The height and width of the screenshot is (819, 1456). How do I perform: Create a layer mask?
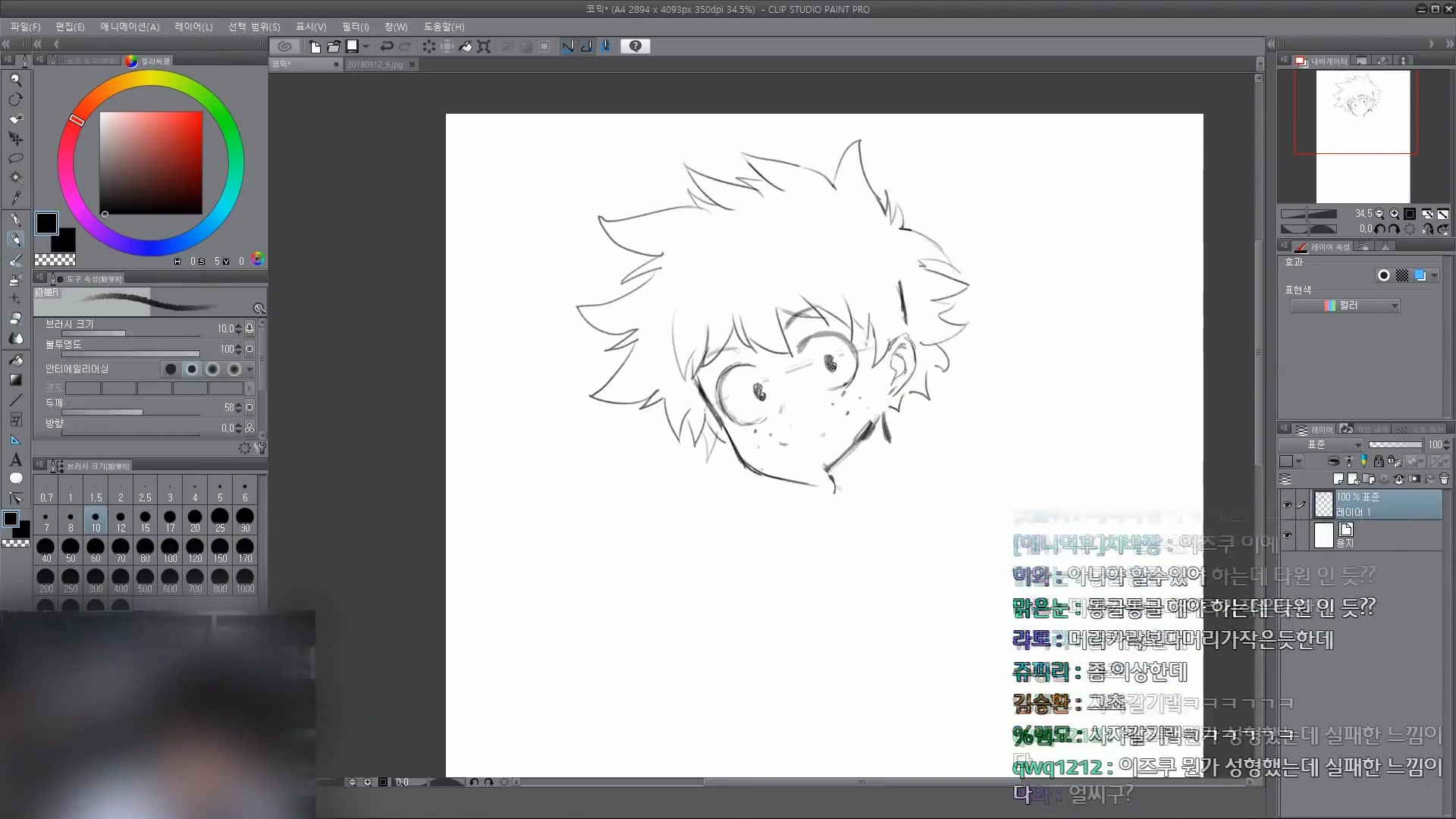pyautogui.click(x=1414, y=479)
